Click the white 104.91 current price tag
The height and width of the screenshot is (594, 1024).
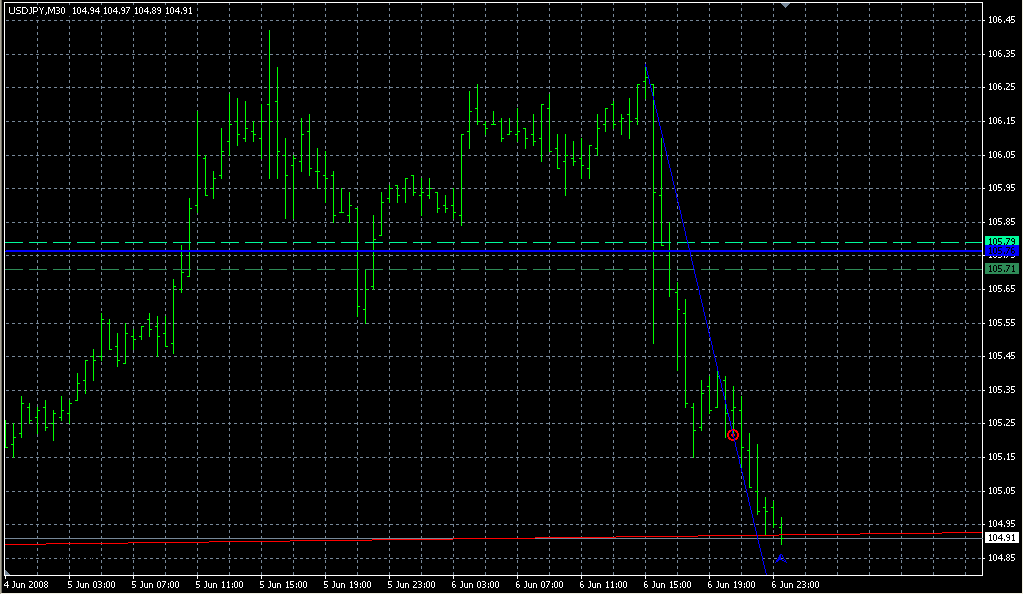click(1001, 537)
